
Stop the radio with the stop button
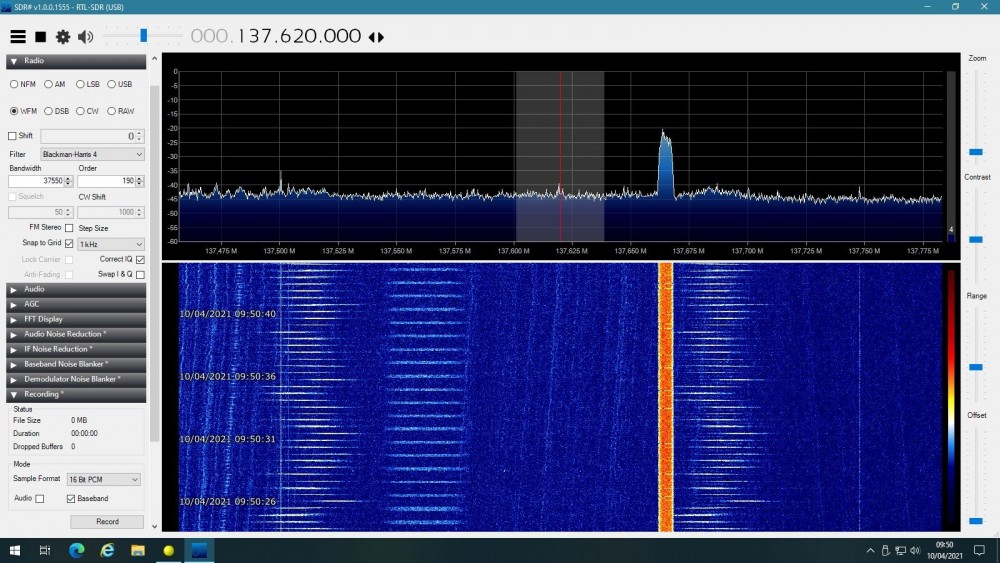click(41, 37)
